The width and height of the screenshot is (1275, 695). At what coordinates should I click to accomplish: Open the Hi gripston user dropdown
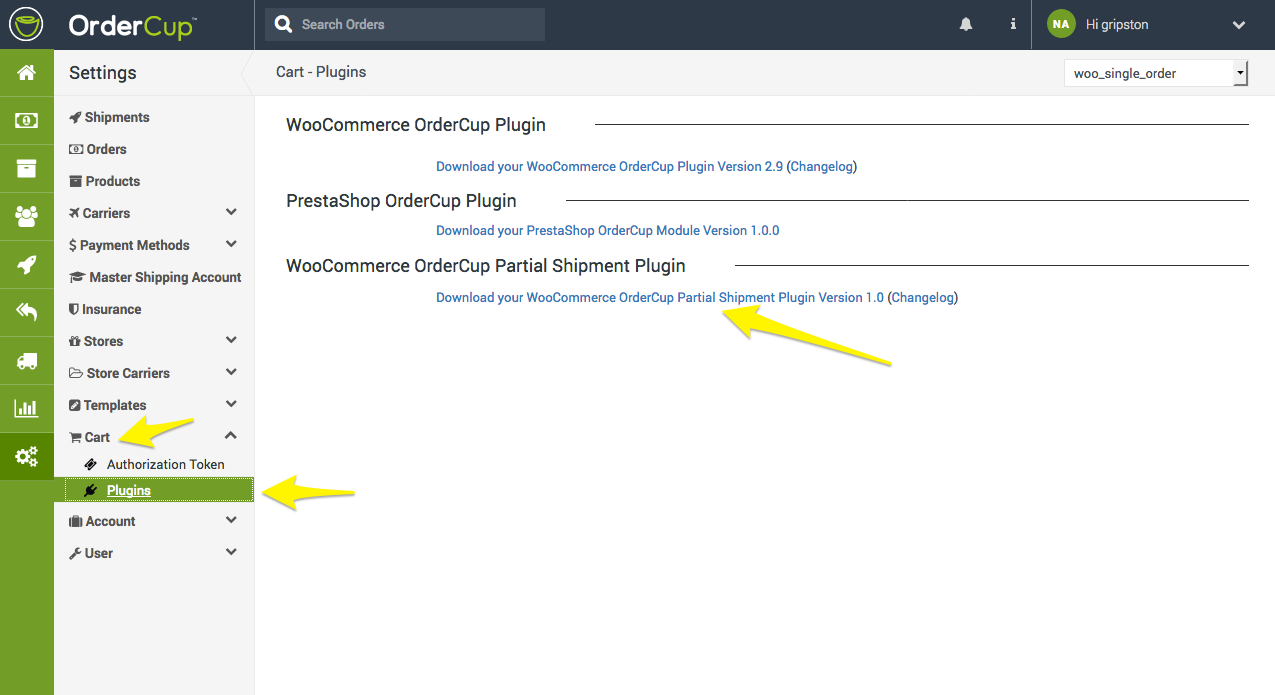point(1153,25)
